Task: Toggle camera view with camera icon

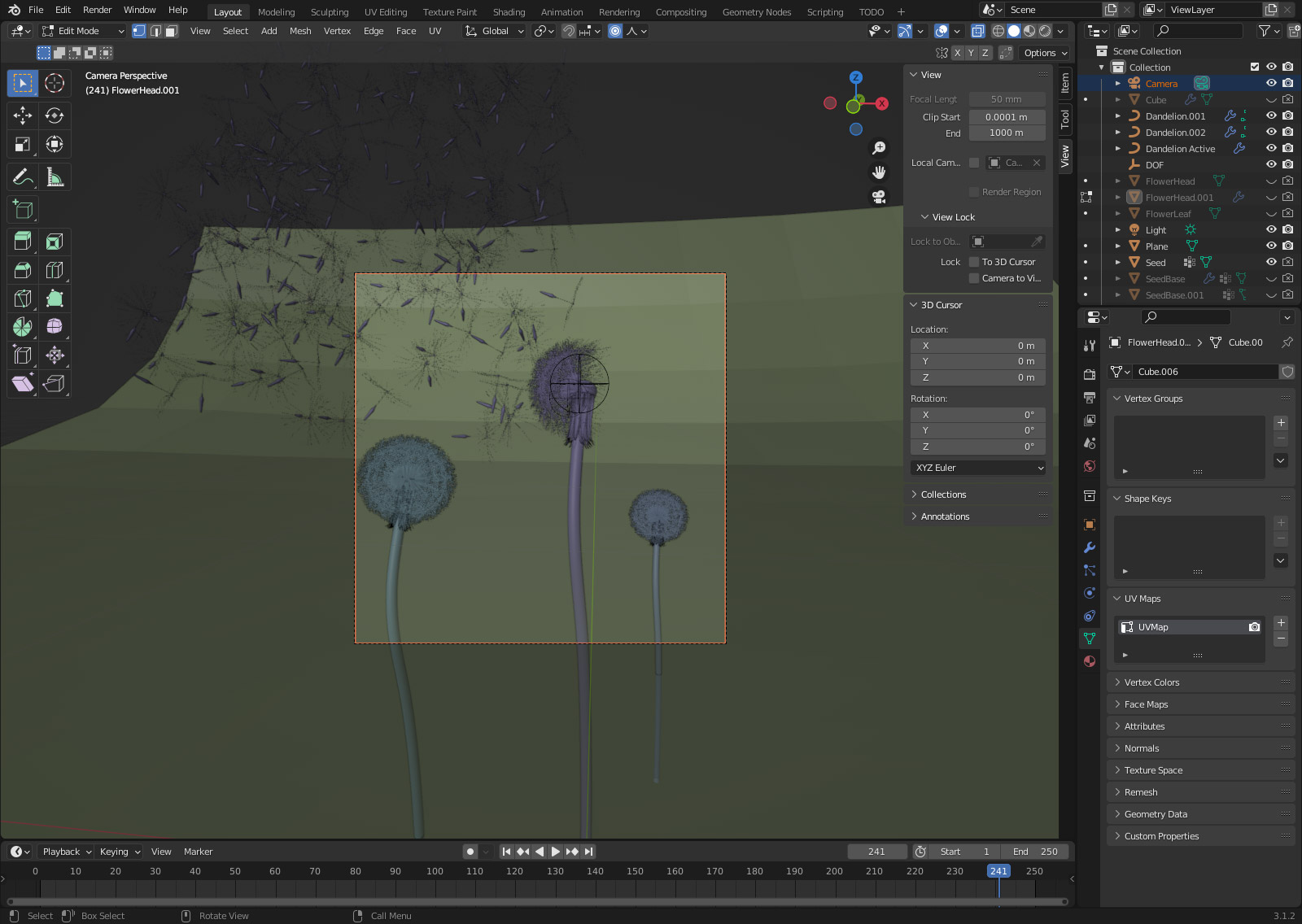Action: 879,197
